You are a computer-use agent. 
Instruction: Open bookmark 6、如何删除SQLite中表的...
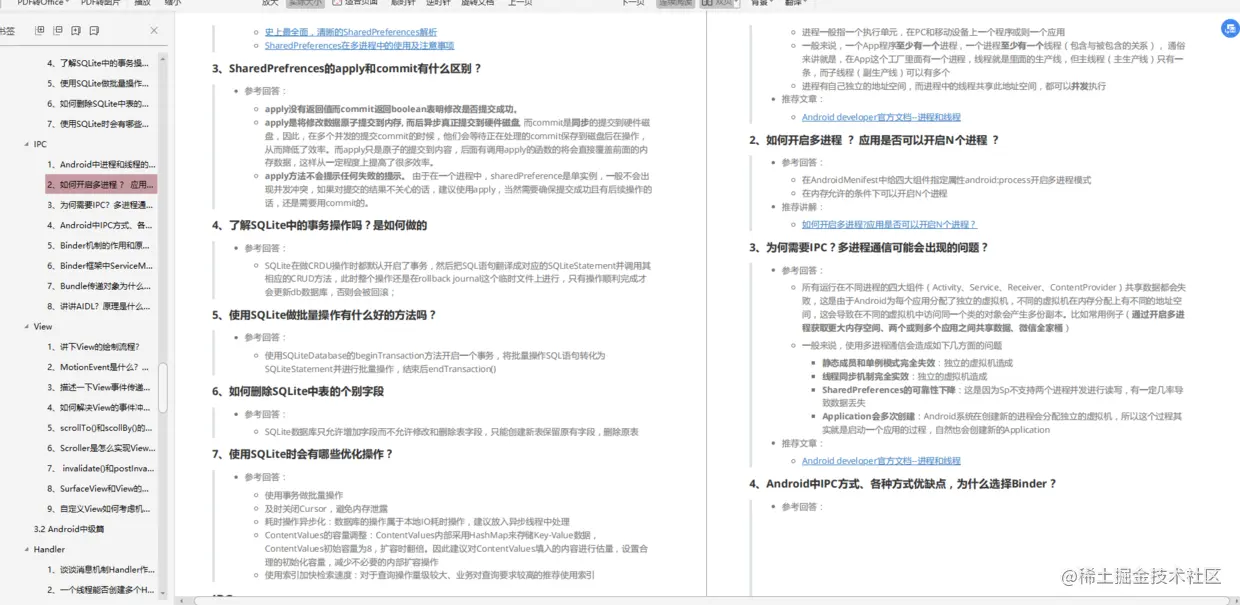coord(100,104)
